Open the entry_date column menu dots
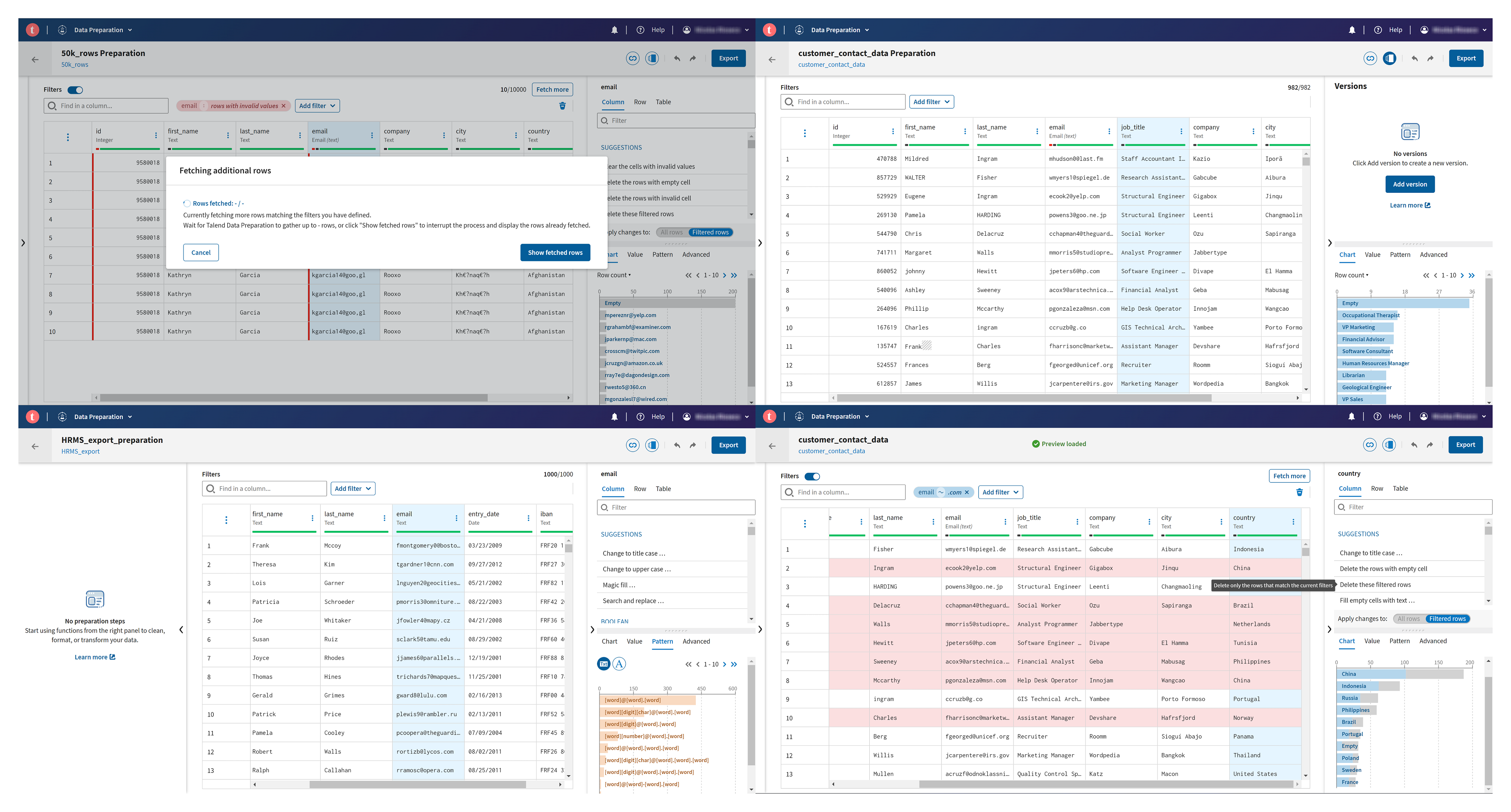 click(528, 518)
